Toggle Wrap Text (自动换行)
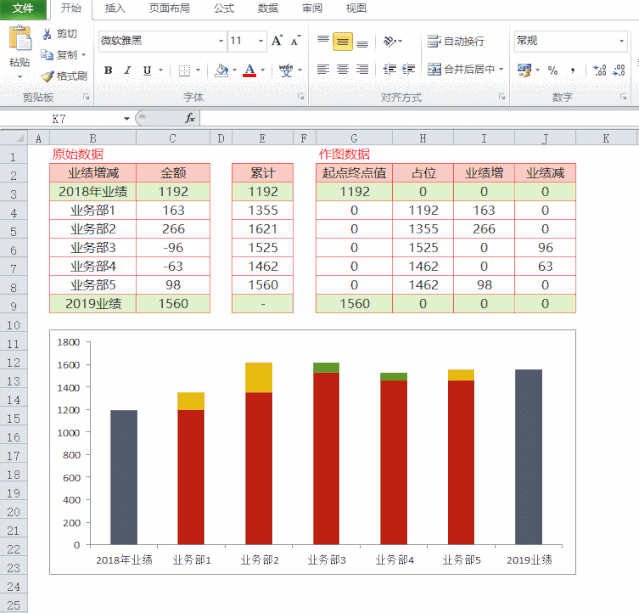This screenshot has height=613, width=639. [x=456, y=41]
